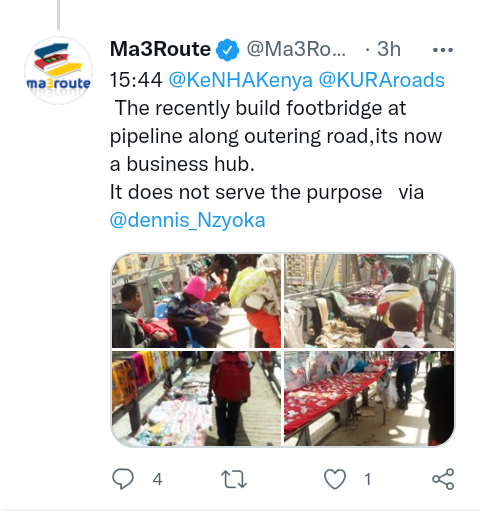Open the three-dot more options menu
Screen dimensions: 480x523
pos(443,50)
